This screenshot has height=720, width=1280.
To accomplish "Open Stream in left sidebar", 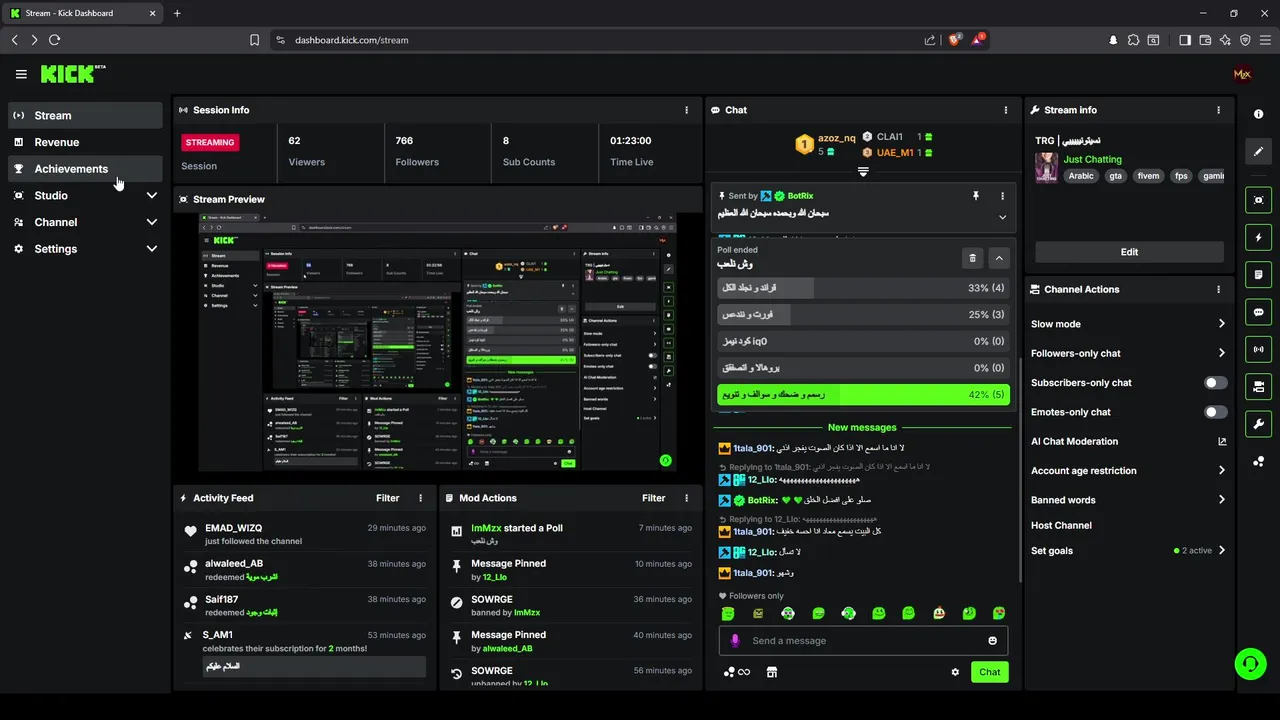I will click(x=85, y=115).
